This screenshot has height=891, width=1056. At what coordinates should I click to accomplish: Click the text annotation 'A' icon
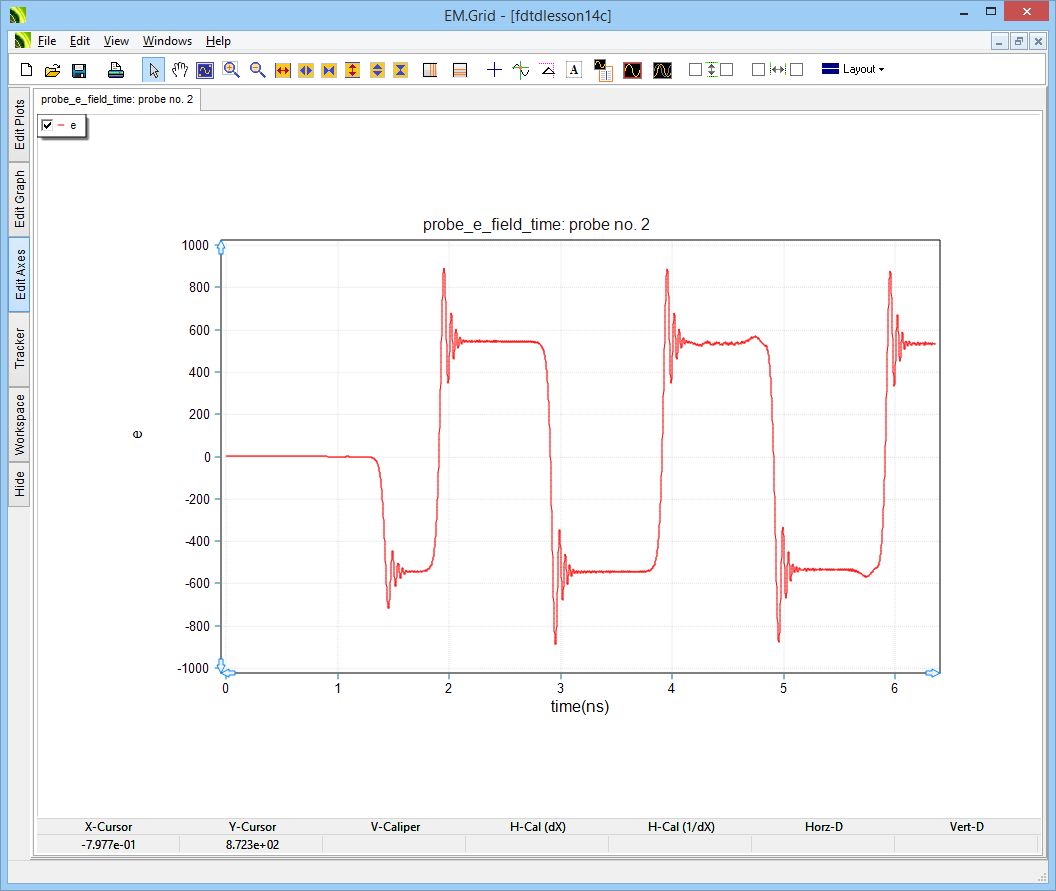(x=574, y=70)
